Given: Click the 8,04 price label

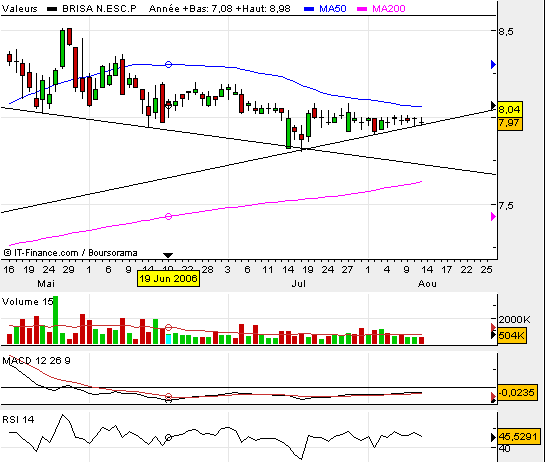Looking at the screenshot, I should (510, 110).
